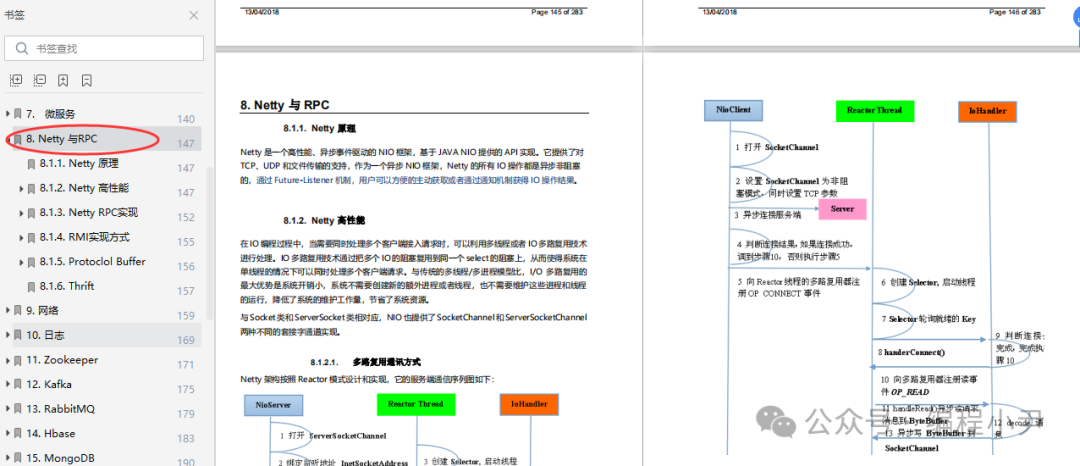Expand the 13. RabbitMQ bookmark
Viewport: 1080px width, 466px height.
(8, 409)
